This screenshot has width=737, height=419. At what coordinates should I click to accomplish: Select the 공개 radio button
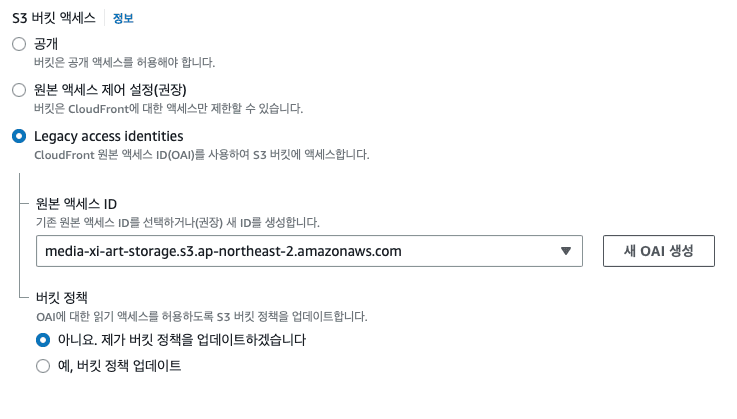pos(18,45)
